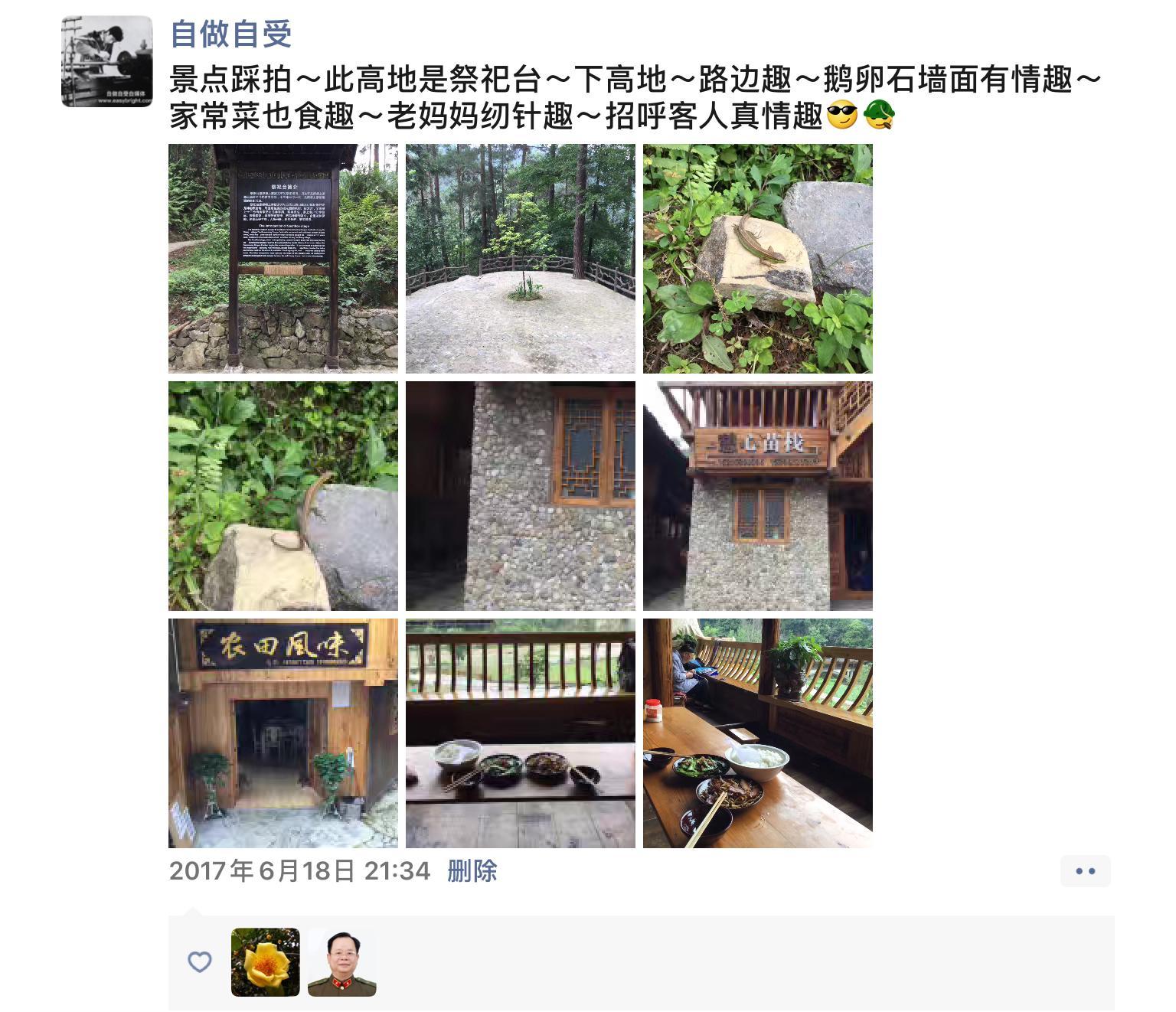View the pebble wall window photo
1176x1012 pixels.
521,496
